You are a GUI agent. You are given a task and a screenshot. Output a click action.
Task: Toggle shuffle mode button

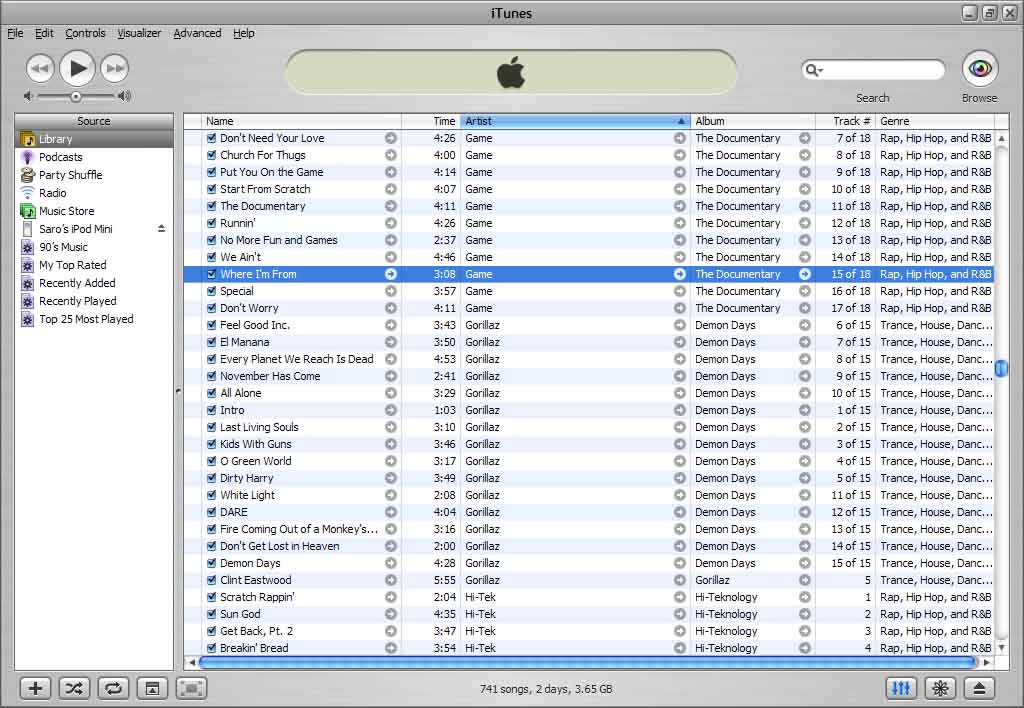tap(74, 688)
